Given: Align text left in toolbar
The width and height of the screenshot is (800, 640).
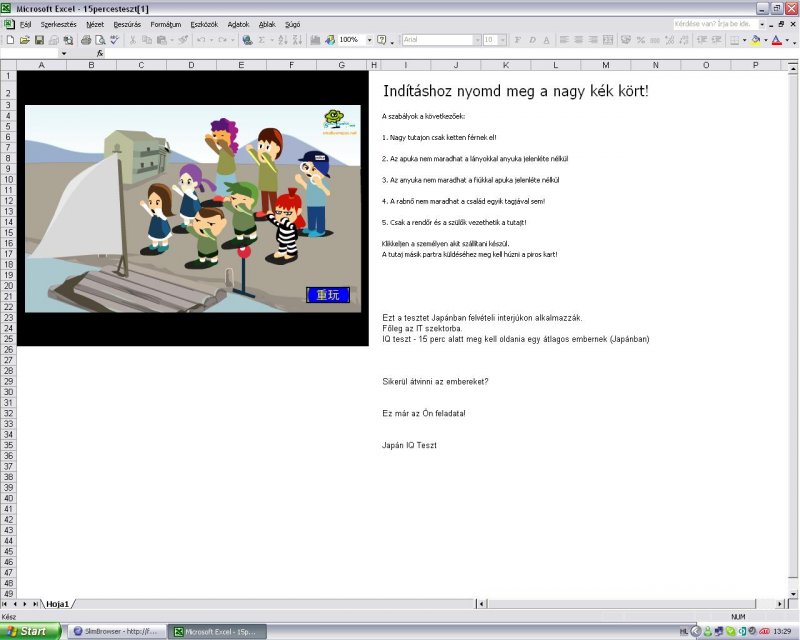Looking at the screenshot, I should 564,40.
